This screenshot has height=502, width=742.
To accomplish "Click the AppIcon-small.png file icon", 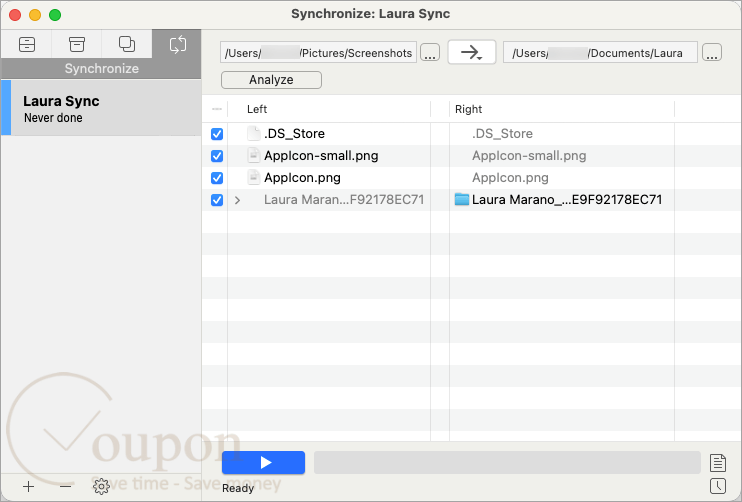I will [254, 155].
